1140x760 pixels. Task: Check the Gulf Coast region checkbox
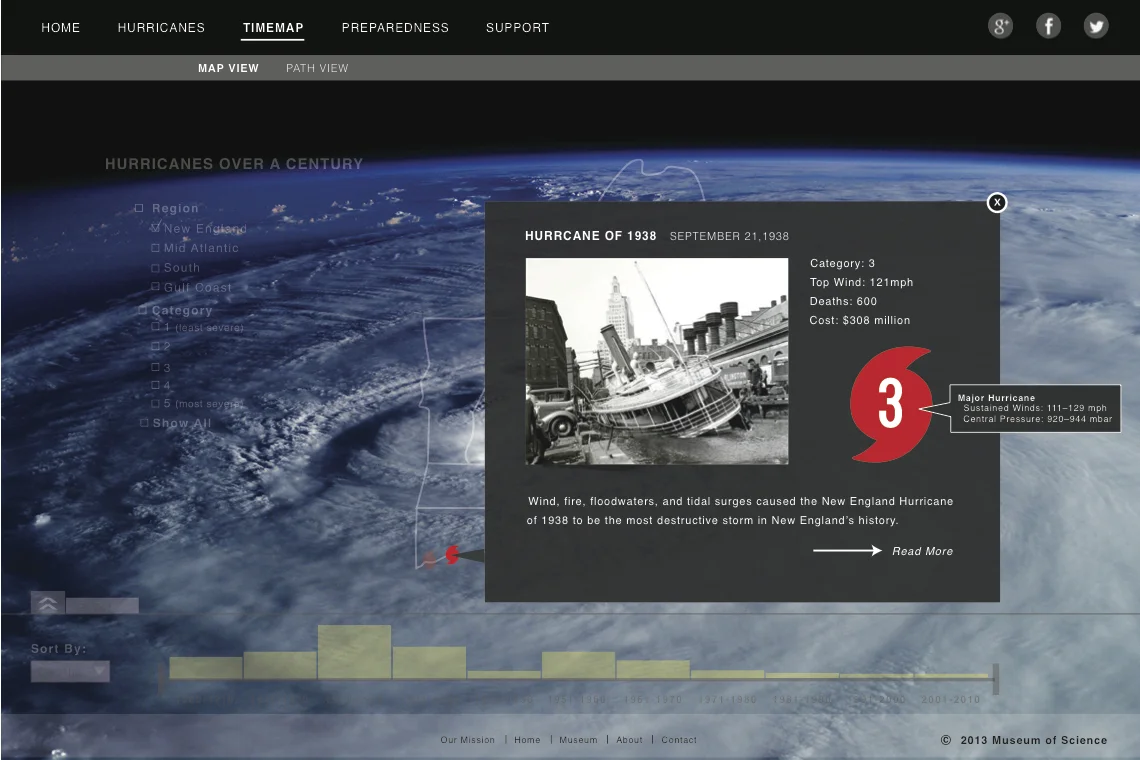click(x=155, y=287)
